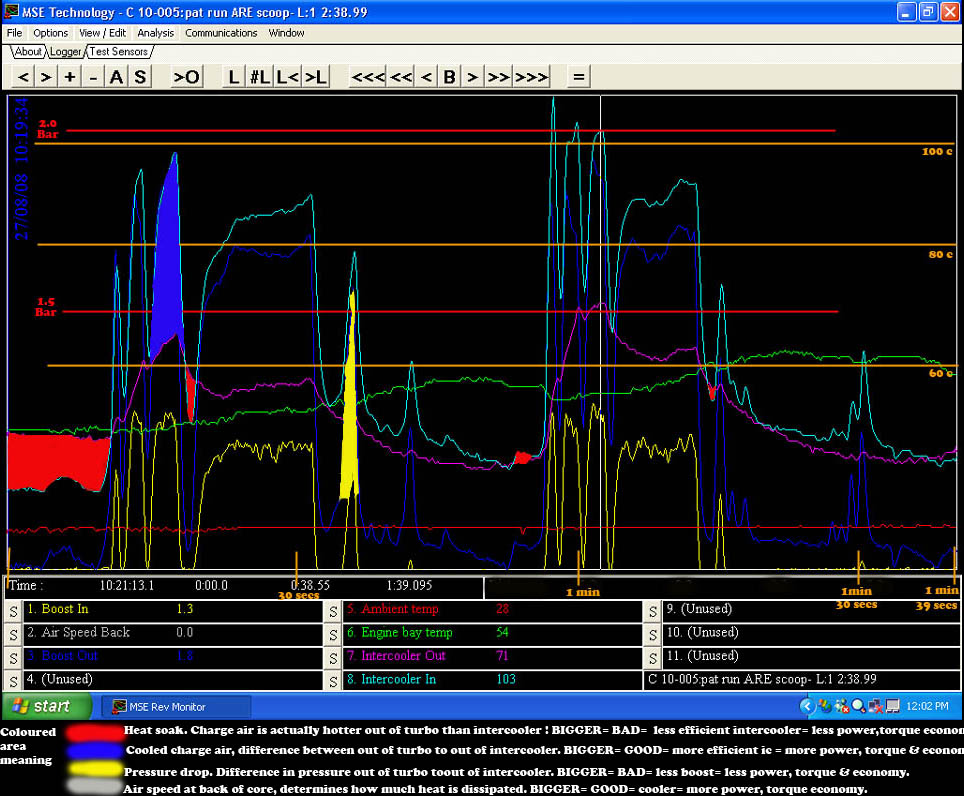Screen dimensions: 964x796
Task: Toggle the S button for Engine bay temp
Action: point(333,635)
